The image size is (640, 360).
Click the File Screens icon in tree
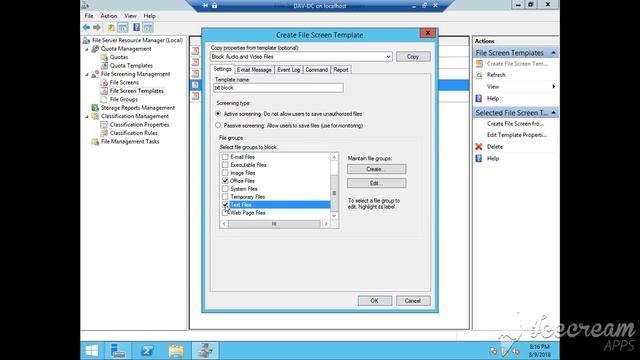click(x=104, y=82)
